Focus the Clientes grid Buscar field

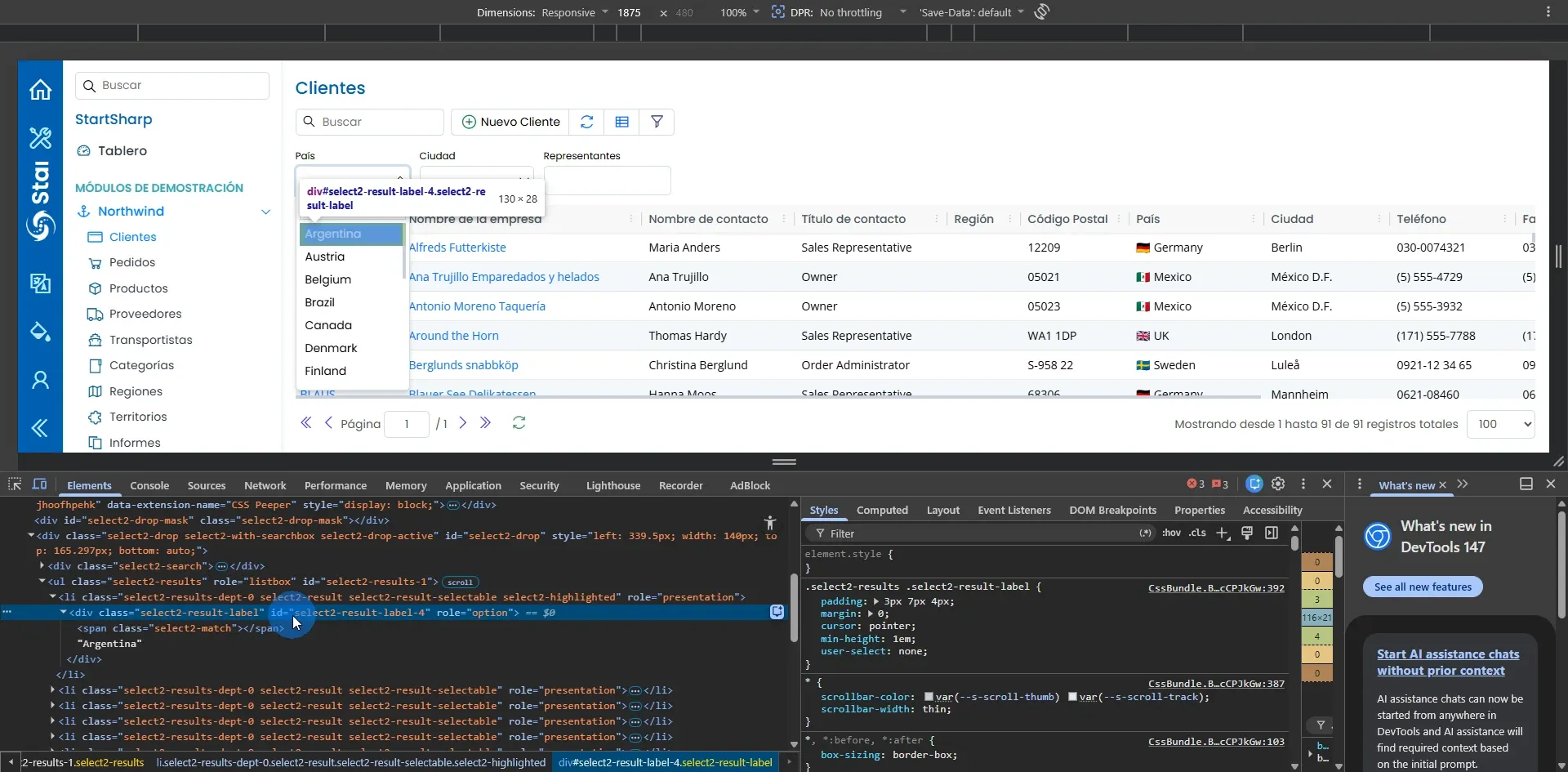click(x=369, y=122)
